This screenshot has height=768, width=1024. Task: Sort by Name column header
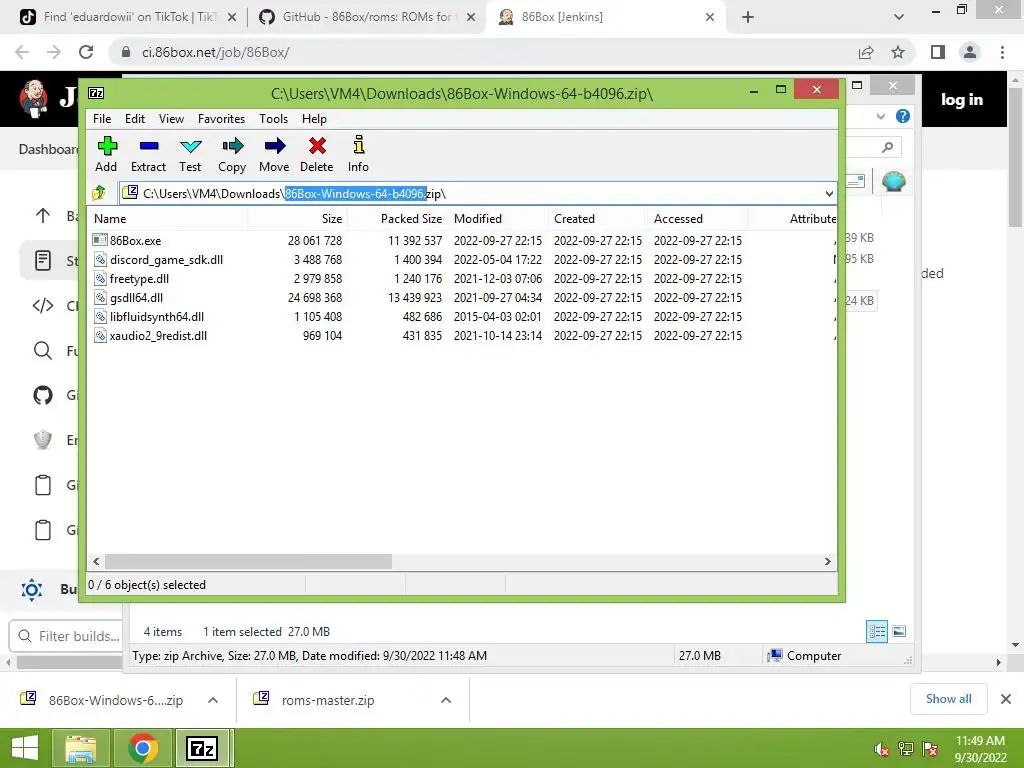pos(168,219)
